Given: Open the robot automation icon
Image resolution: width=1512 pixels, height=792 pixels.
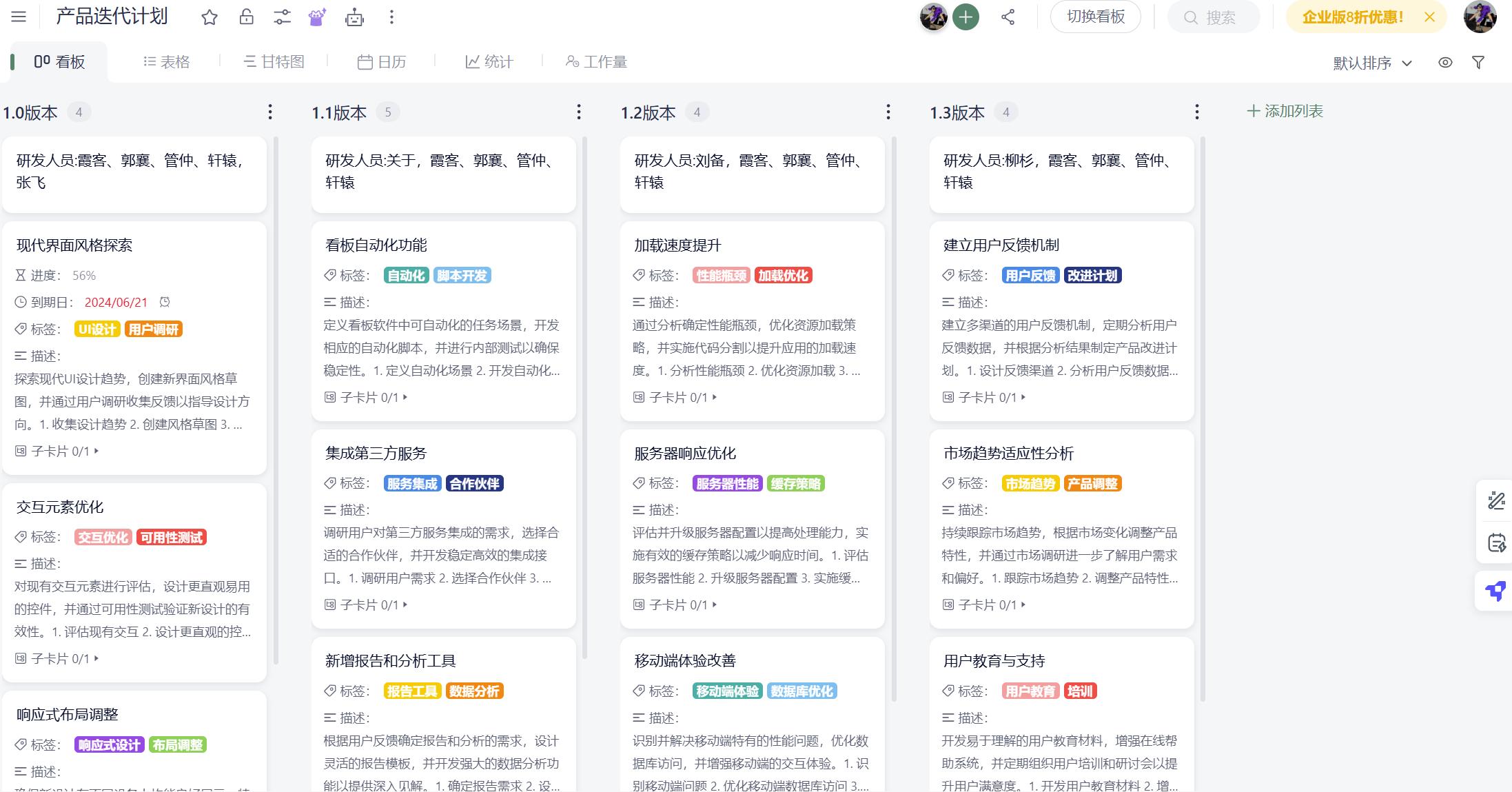Looking at the screenshot, I should (354, 17).
